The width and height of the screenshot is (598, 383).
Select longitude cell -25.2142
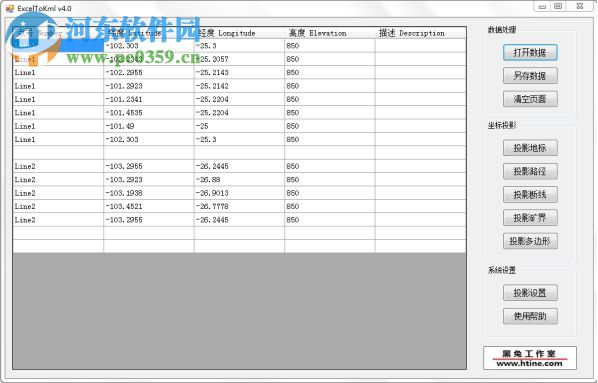(x=239, y=86)
